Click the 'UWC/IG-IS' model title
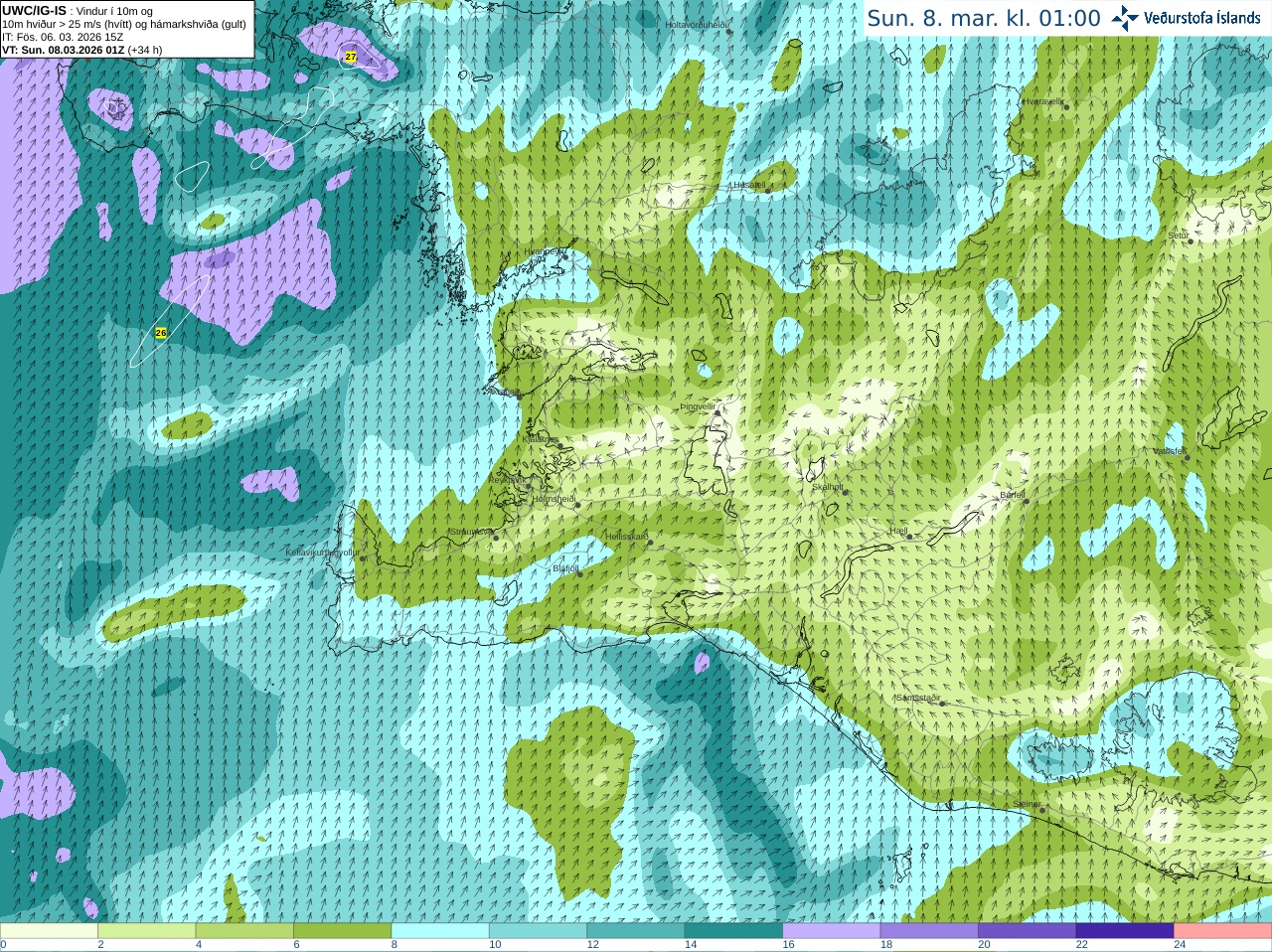The image size is (1272, 952). 34,11
